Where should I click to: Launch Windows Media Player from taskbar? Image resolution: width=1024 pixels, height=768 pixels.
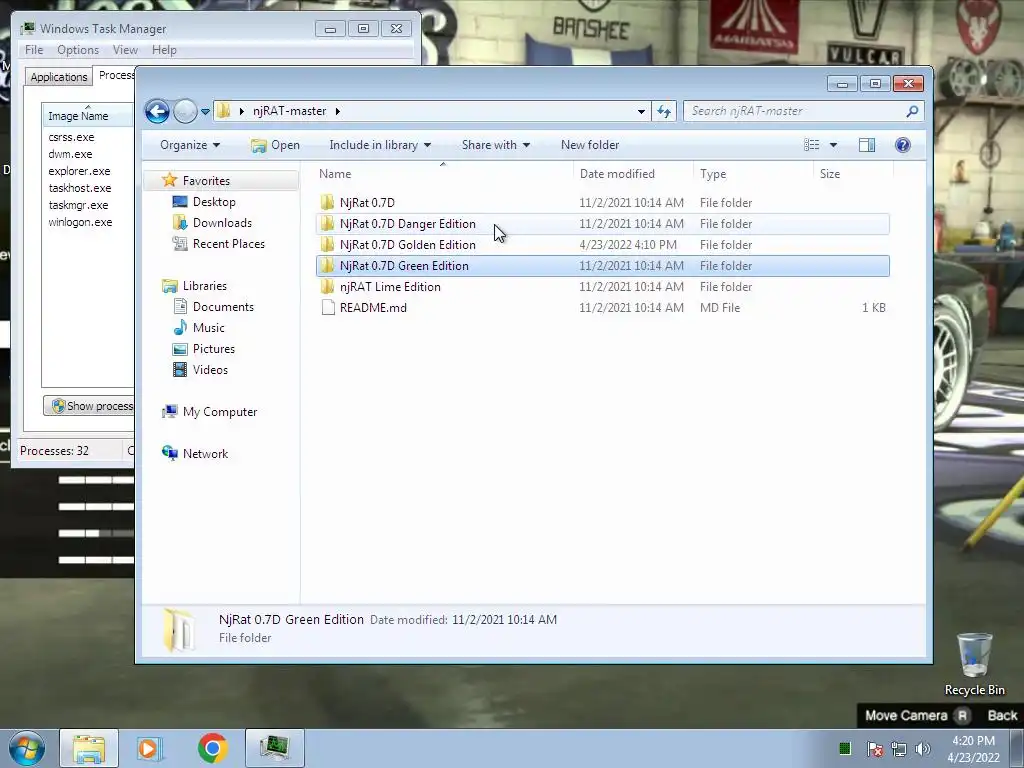[x=150, y=748]
